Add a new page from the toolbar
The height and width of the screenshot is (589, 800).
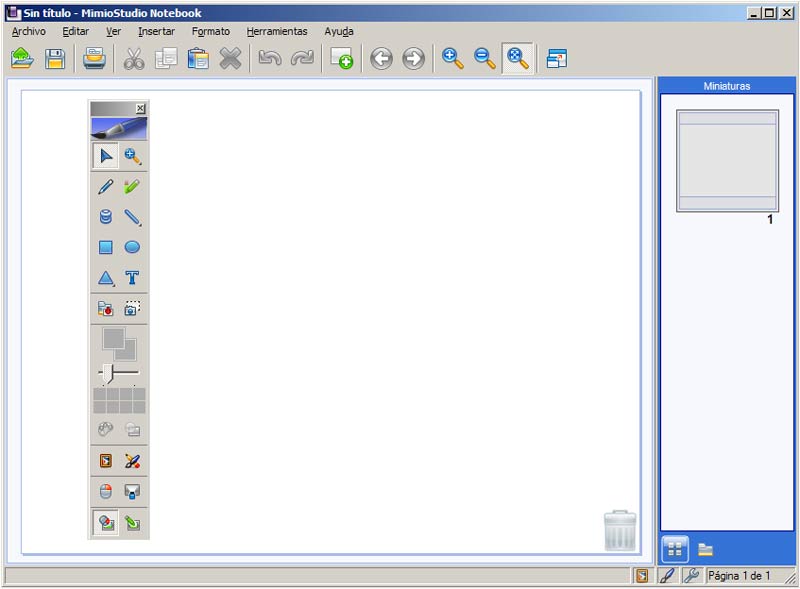(342, 59)
